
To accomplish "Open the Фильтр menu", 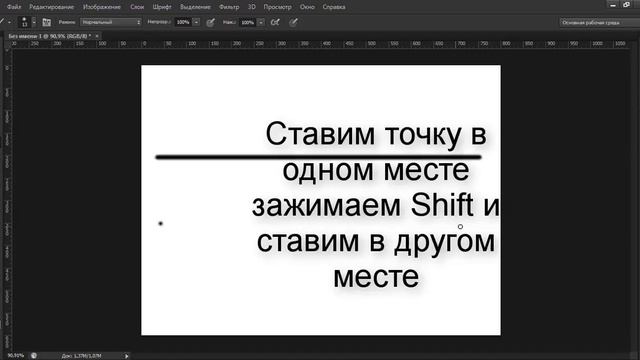I will click(229, 7).
